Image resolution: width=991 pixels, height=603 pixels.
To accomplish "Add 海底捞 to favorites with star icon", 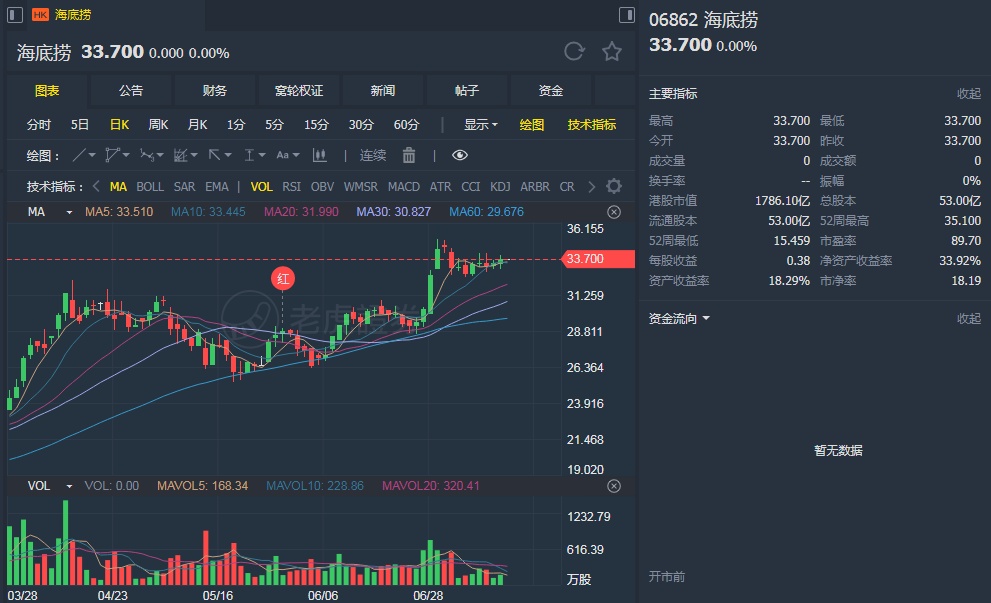I will click(611, 51).
